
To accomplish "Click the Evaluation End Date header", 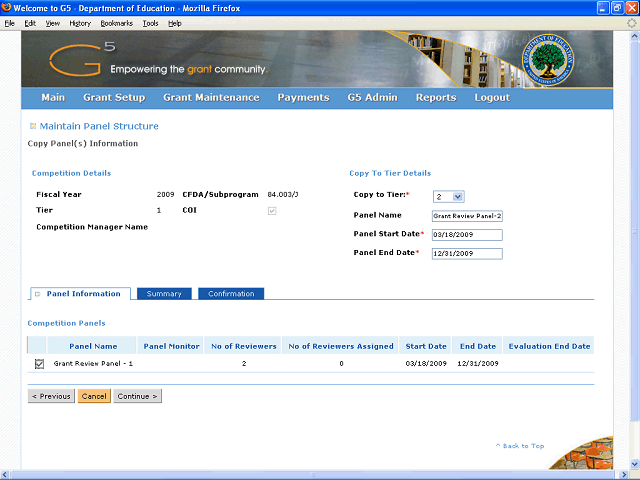I will coord(549,346).
